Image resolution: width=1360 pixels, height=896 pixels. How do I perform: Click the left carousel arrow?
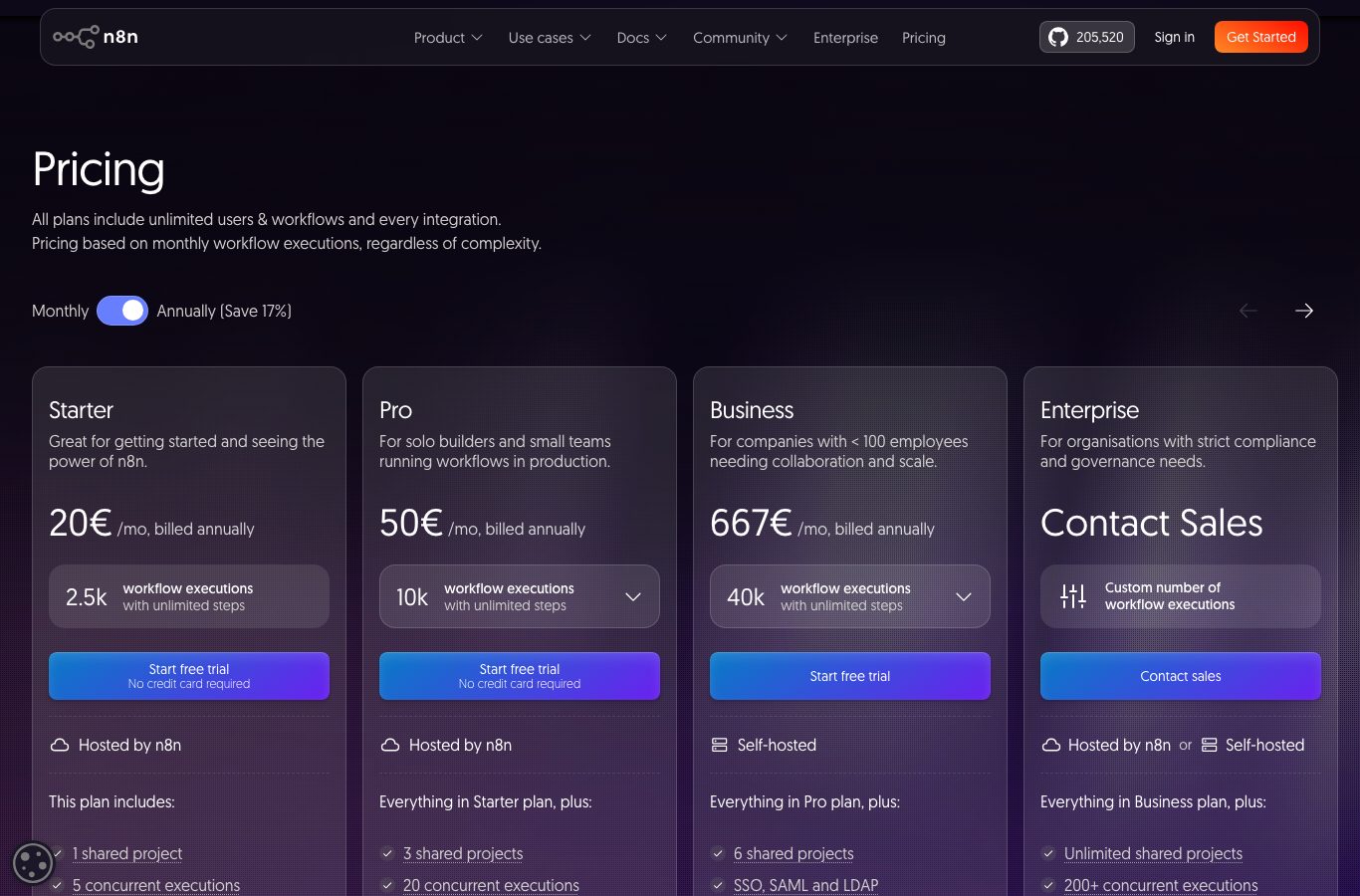click(x=1248, y=311)
